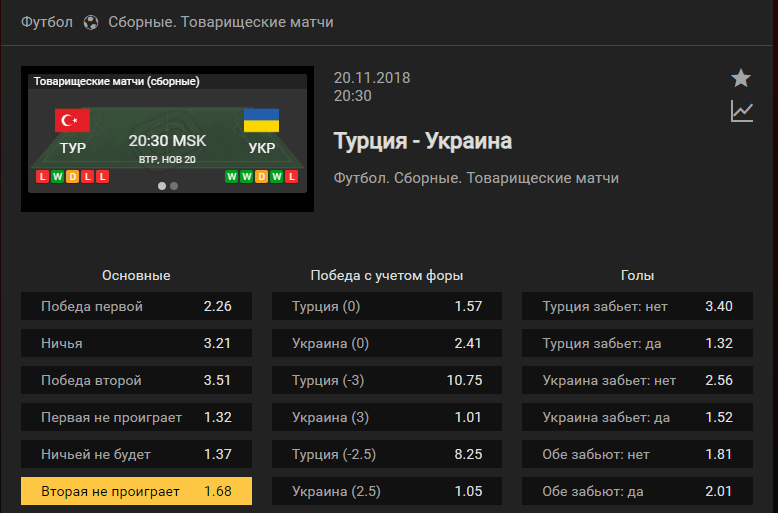Viewport: 778px width, 513px height.
Task: Click the 20.11.2018 match date
Action: point(372,78)
